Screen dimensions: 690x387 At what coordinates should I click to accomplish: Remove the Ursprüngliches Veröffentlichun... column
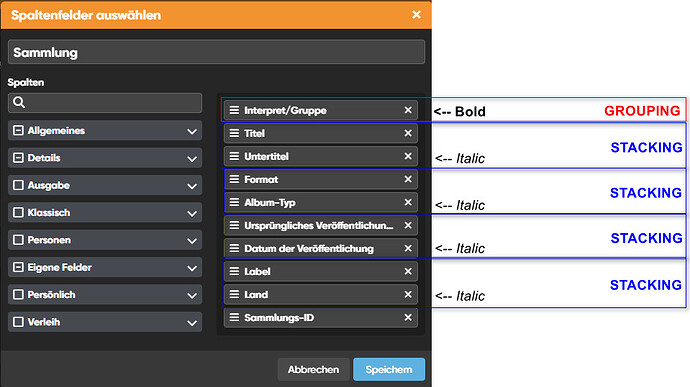point(408,225)
